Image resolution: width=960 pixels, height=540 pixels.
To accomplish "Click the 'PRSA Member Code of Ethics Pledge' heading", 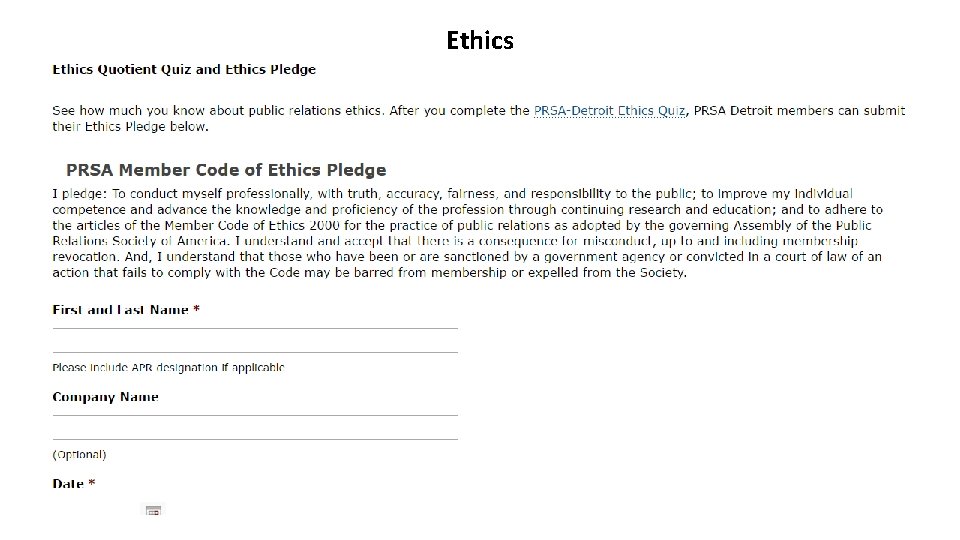I will [226, 170].
